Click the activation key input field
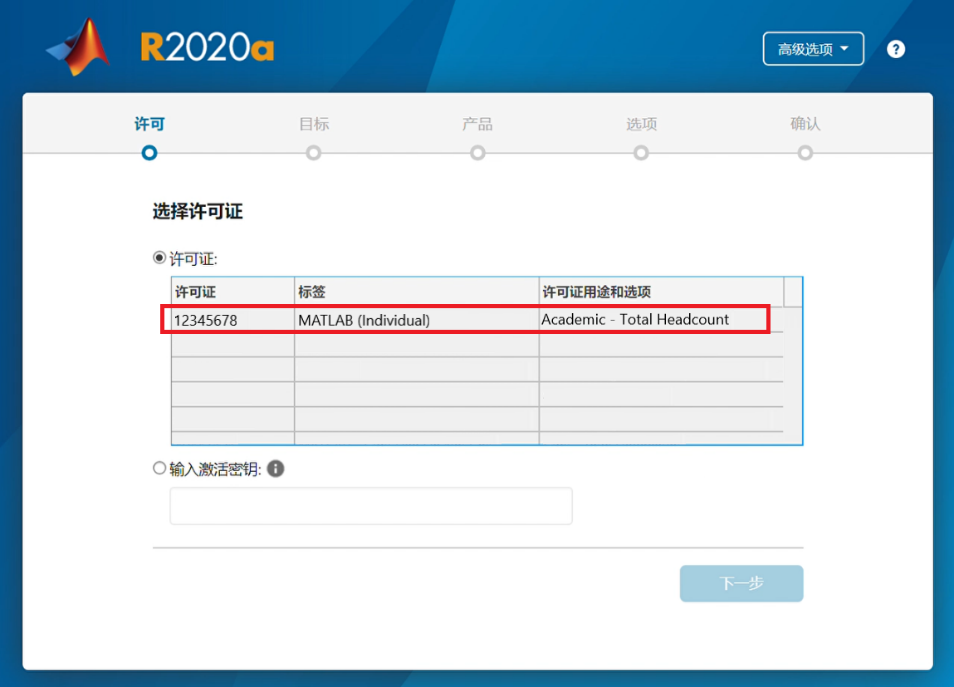The width and height of the screenshot is (954, 687). pyautogui.click(x=371, y=506)
